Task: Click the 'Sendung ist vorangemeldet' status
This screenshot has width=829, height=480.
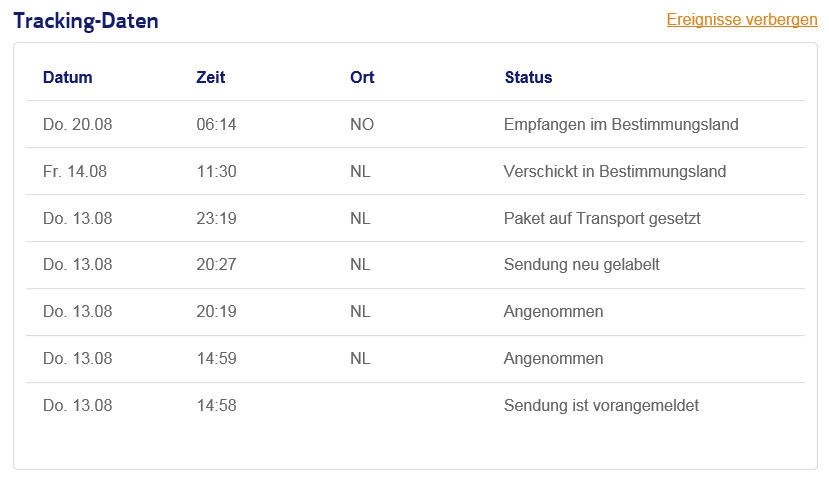Action: (x=601, y=406)
